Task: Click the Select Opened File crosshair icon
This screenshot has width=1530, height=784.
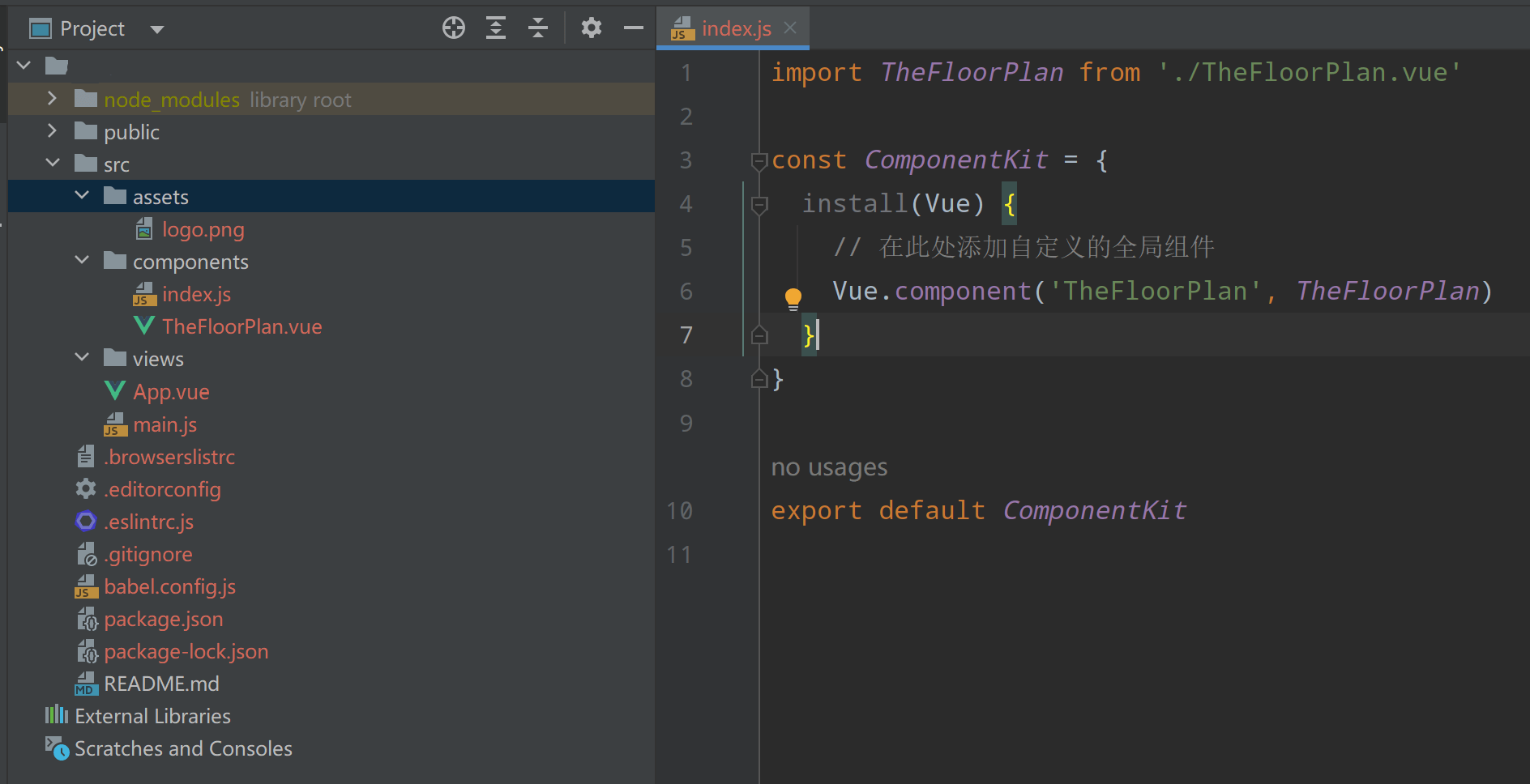Action: click(x=454, y=28)
